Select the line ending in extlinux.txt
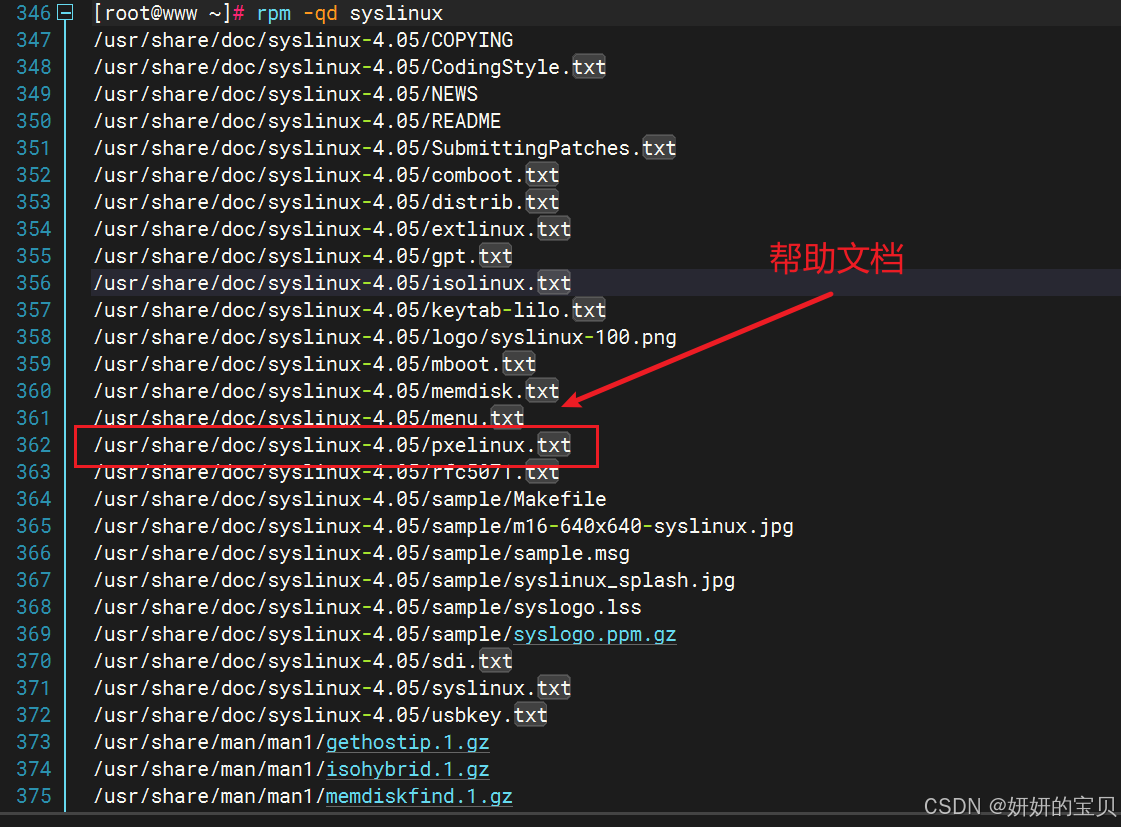1121x827 pixels. [x=332, y=229]
